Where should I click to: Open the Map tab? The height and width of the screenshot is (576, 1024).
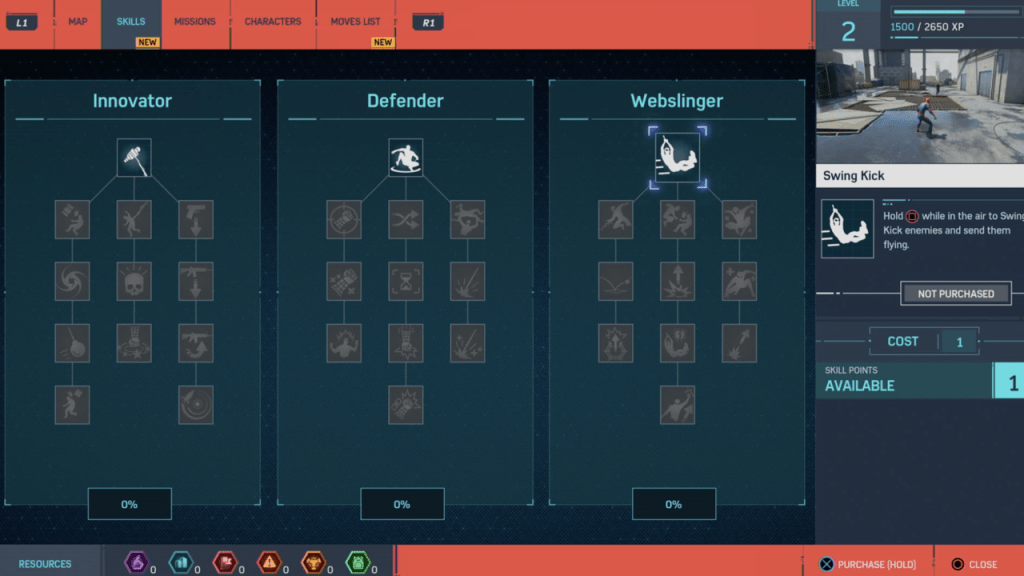point(78,22)
